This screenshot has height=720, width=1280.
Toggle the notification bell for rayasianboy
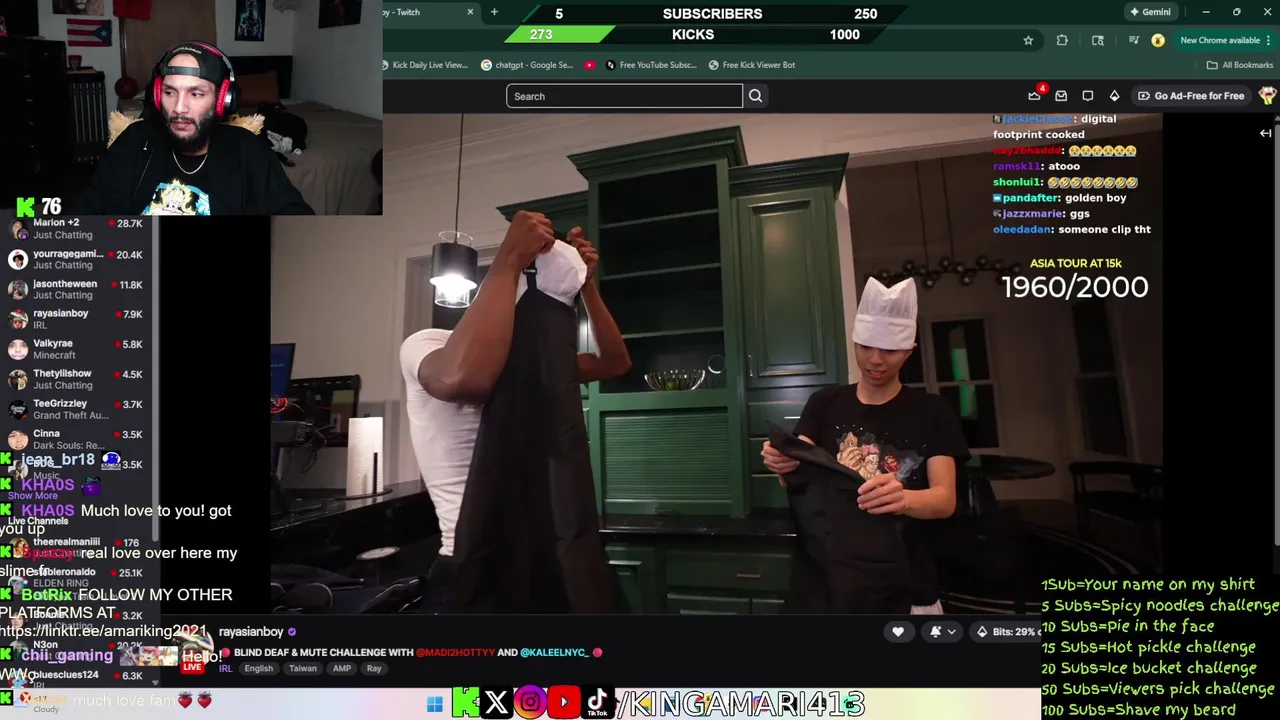click(936, 632)
